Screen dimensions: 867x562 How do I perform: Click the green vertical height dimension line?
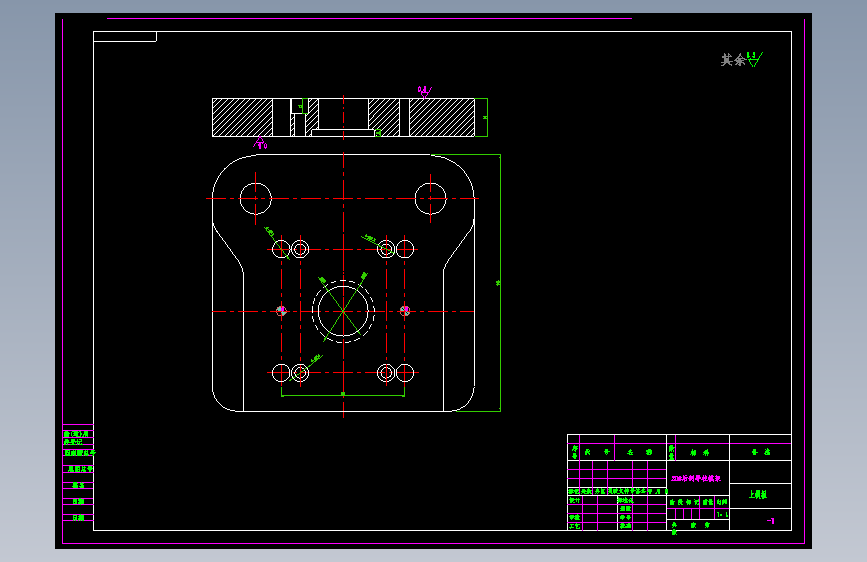500,283
